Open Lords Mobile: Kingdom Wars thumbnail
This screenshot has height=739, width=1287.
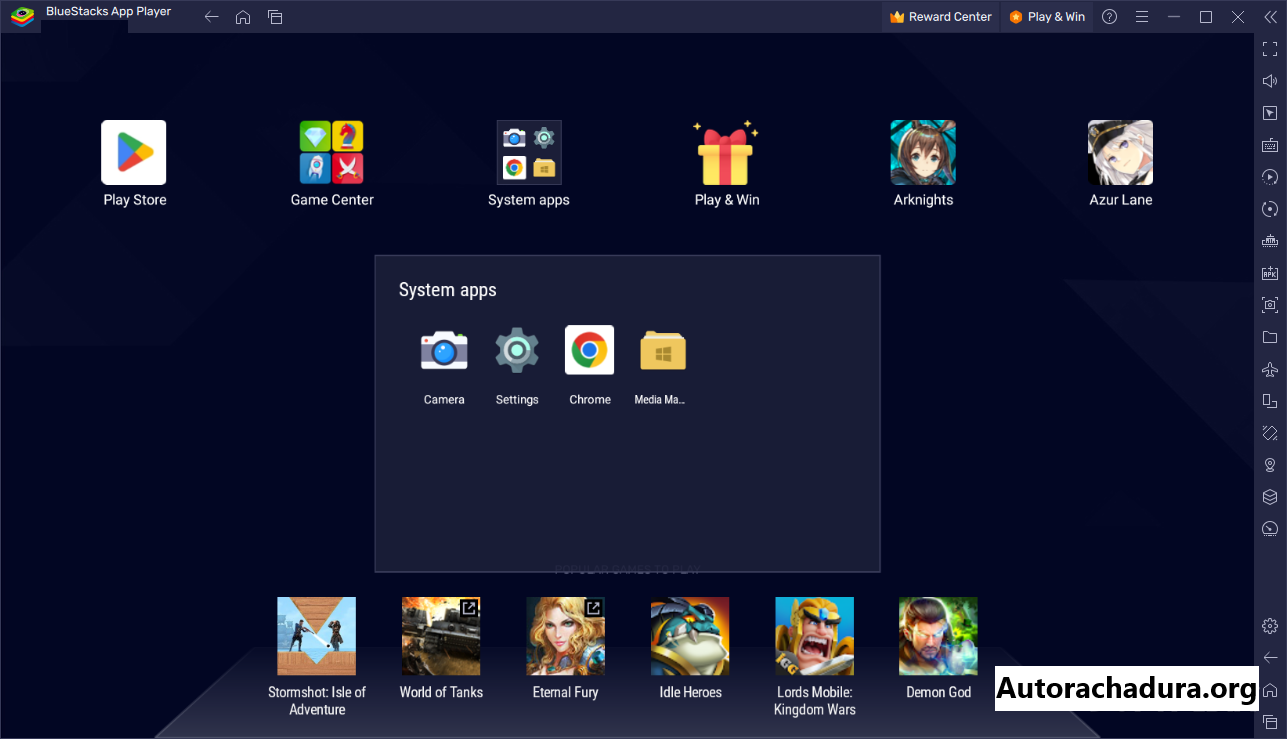tap(814, 636)
